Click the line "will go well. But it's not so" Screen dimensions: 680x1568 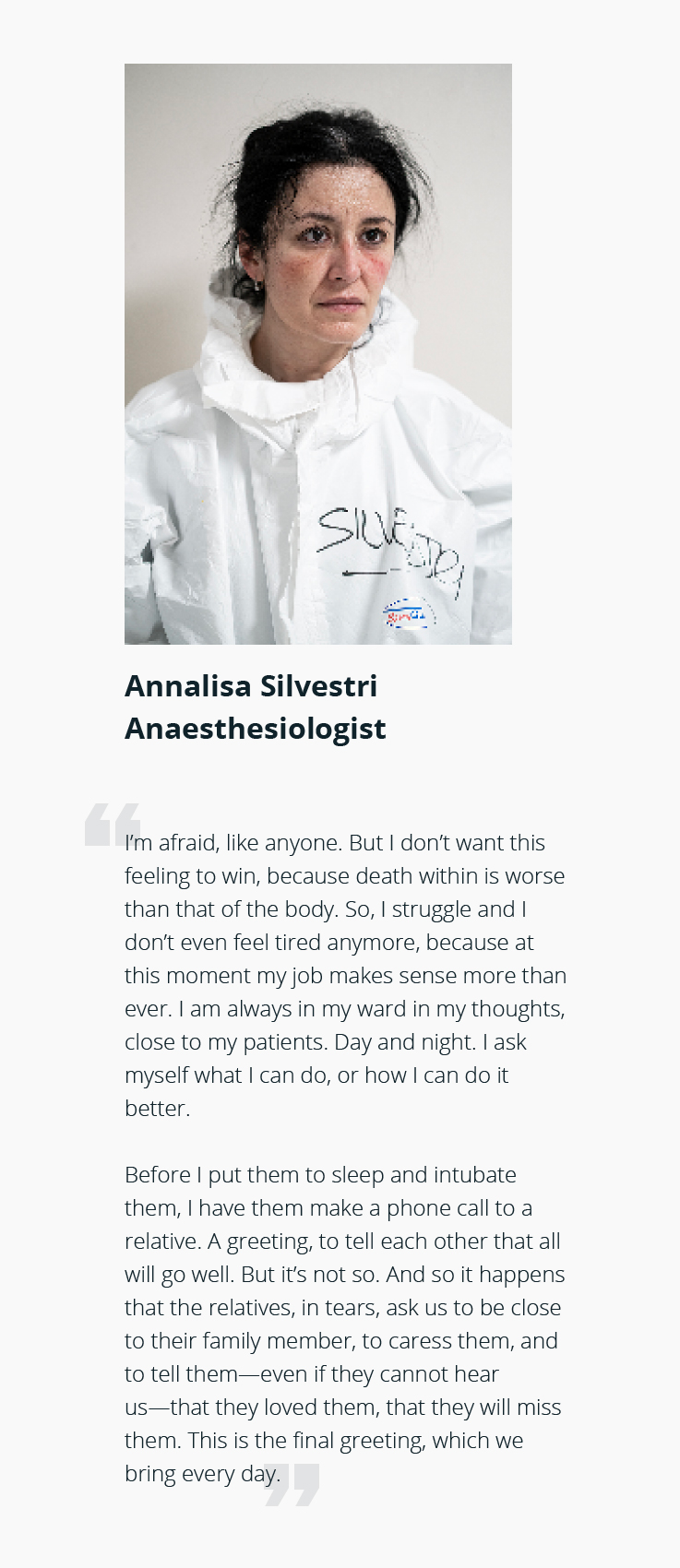[345, 1275]
